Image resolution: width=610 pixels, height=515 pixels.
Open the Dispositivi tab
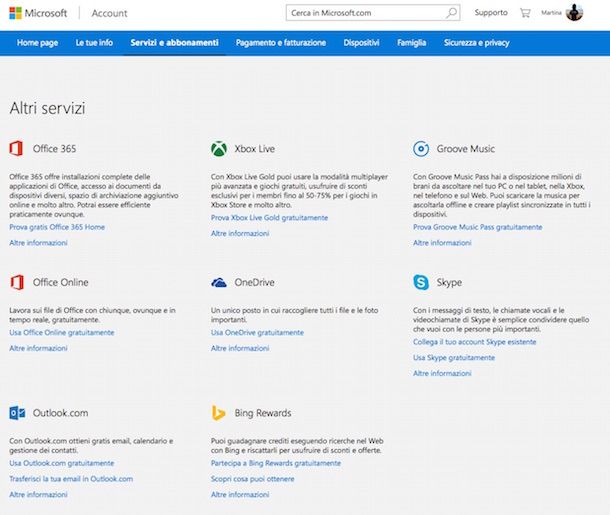[361, 43]
